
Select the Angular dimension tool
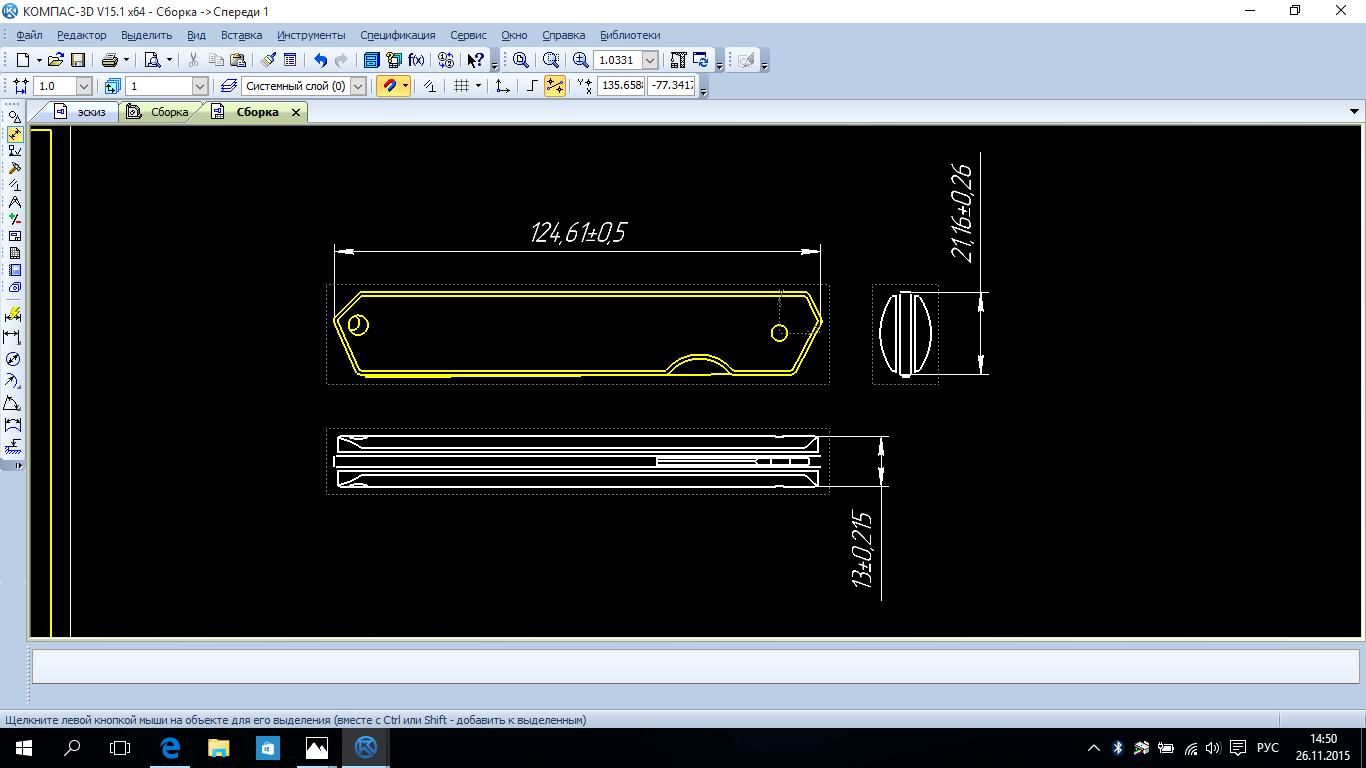coord(14,403)
